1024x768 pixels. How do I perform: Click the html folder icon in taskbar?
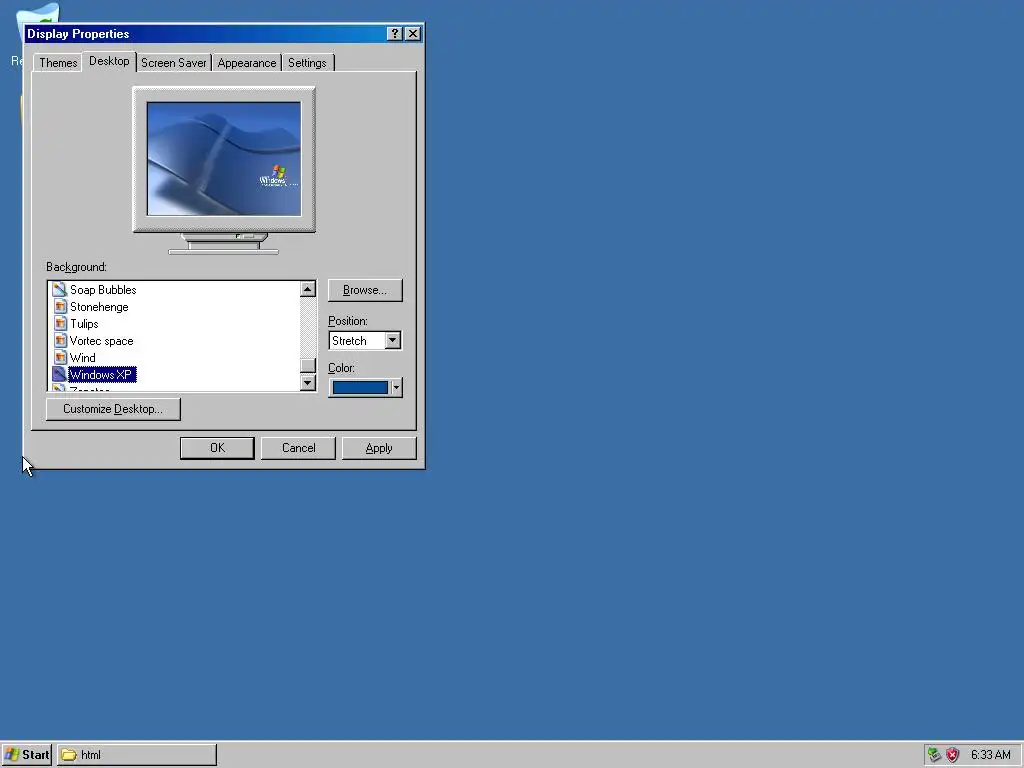69,755
